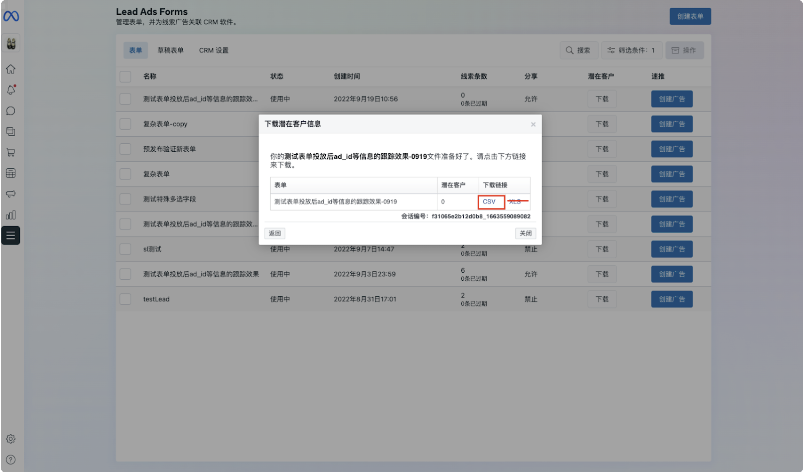Expand the hamburger all-tools menu
The width and height of the screenshot is (804, 472).
tap(11, 235)
